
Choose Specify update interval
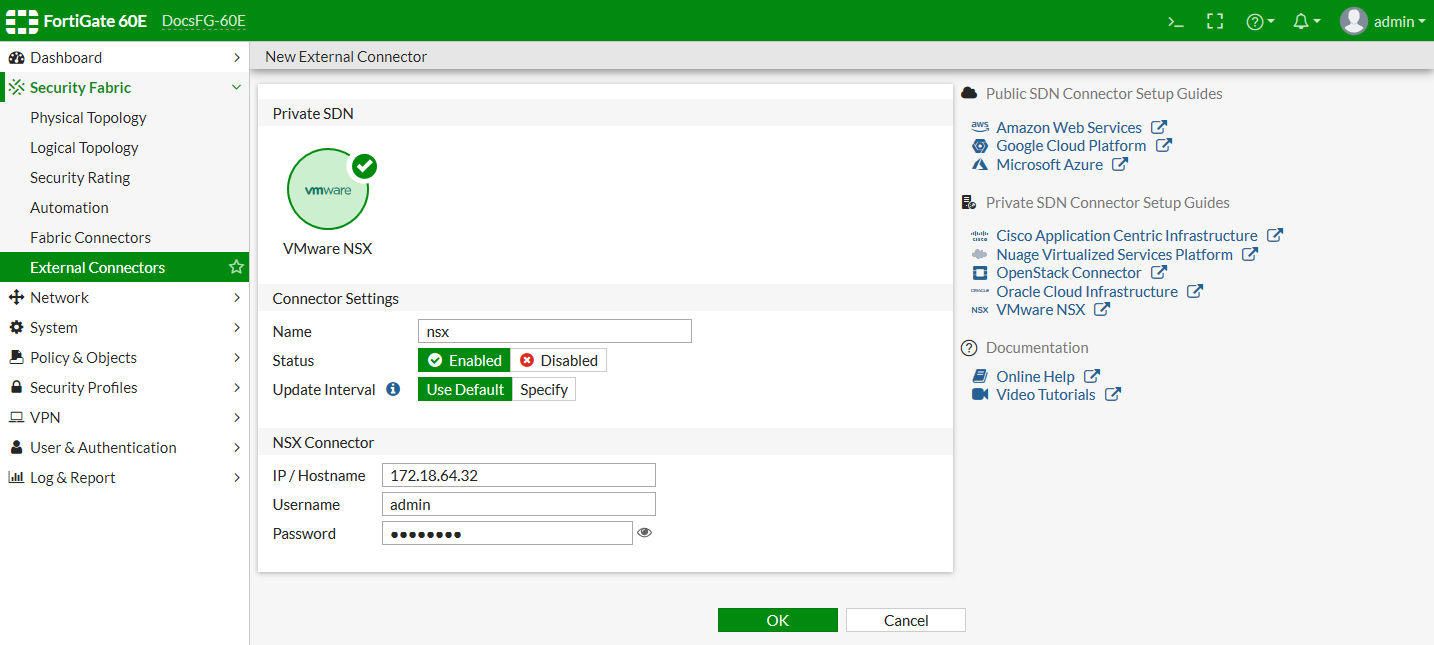544,389
